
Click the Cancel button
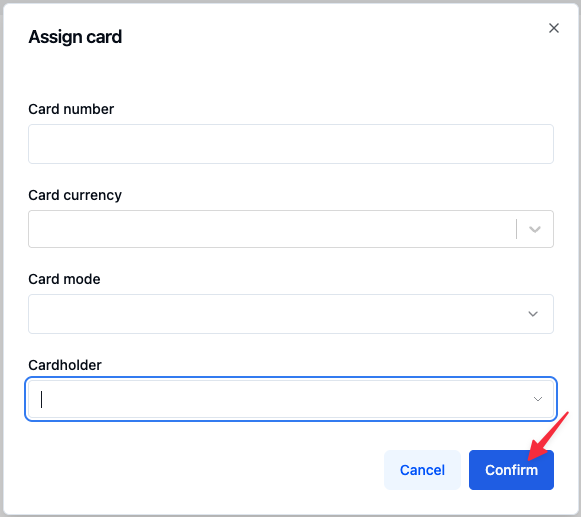[422, 470]
